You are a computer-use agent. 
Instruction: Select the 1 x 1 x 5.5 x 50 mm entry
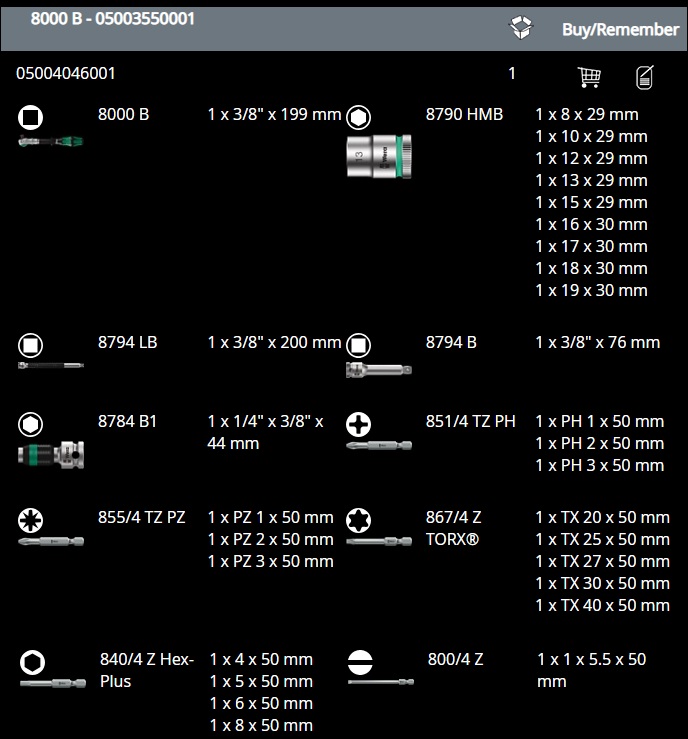pyautogui.click(x=592, y=670)
